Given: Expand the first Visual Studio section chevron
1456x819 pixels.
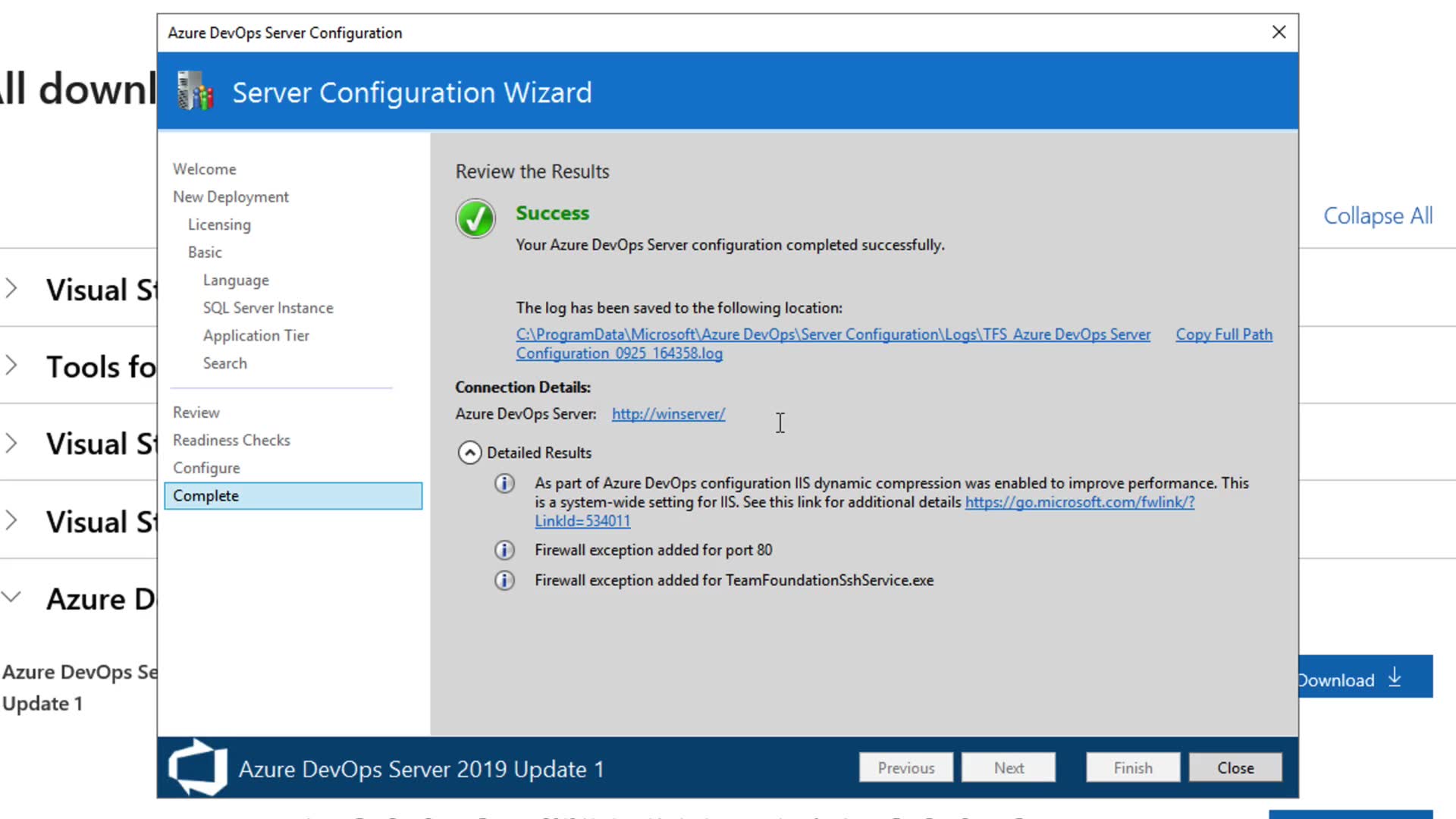Looking at the screenshot, I should pyautogui.click(x=11, y=288).
